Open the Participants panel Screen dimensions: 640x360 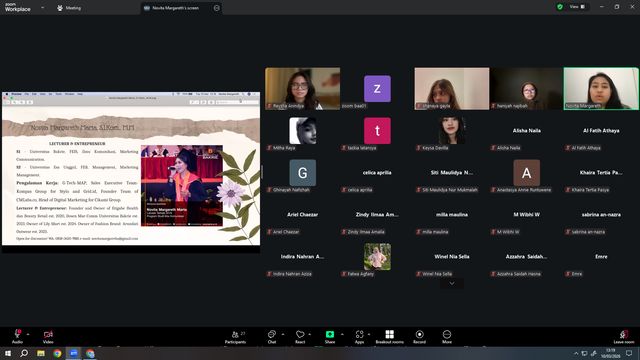pos(235,337)
